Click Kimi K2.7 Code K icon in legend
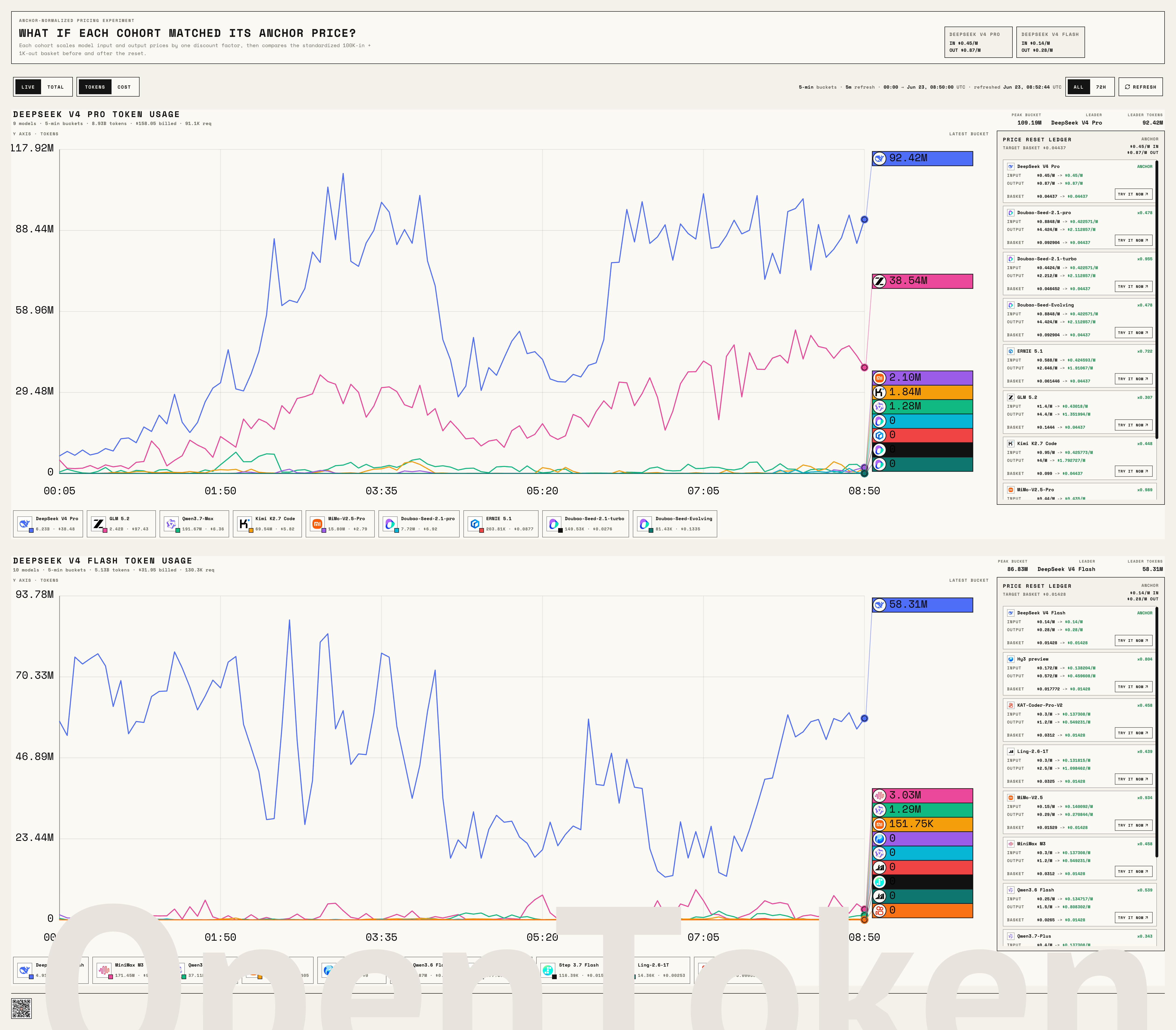 (244, 524)
